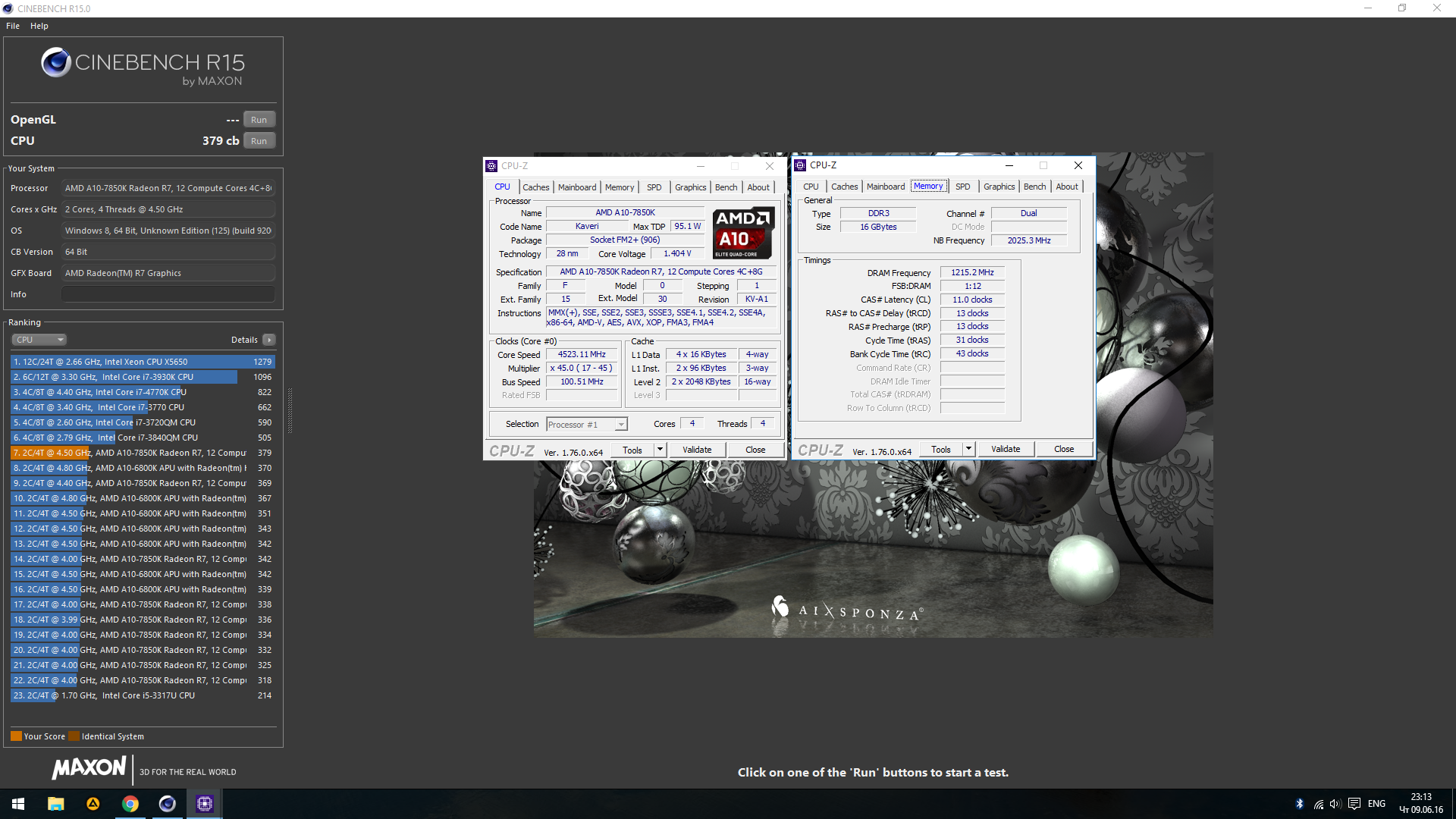Open the network tray icon
This screenshot has width=1456, height=819.
pyautogui.click(x=1319, y=804)
